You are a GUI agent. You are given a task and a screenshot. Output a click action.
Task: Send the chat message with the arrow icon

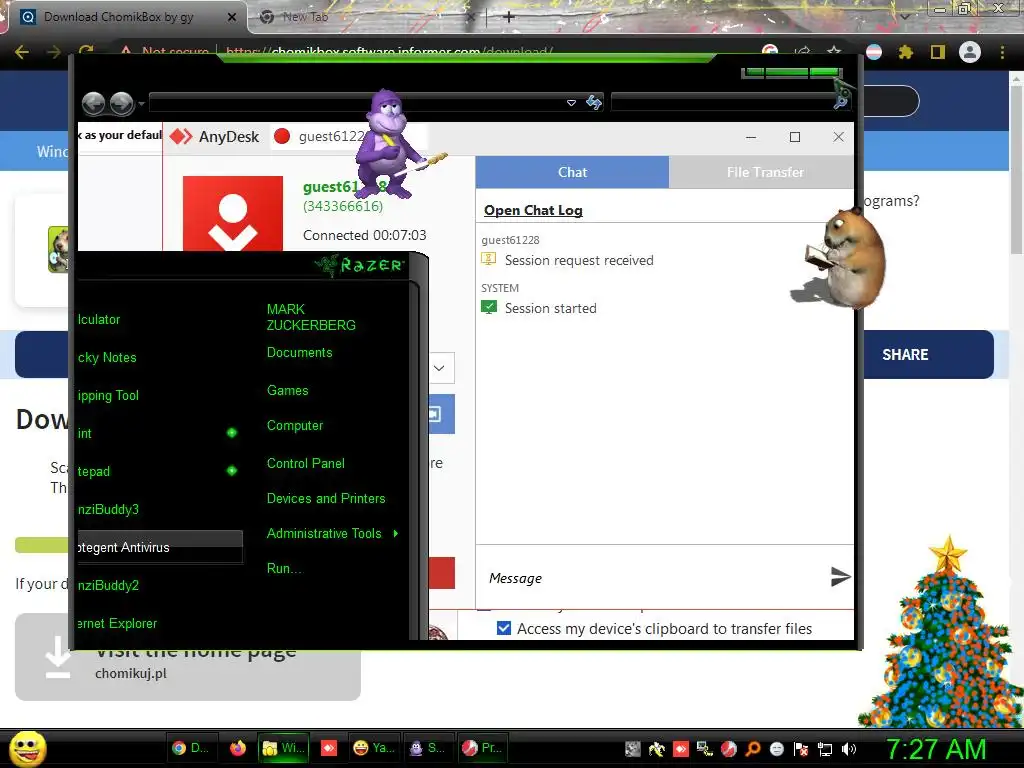[x=840, y=577]
